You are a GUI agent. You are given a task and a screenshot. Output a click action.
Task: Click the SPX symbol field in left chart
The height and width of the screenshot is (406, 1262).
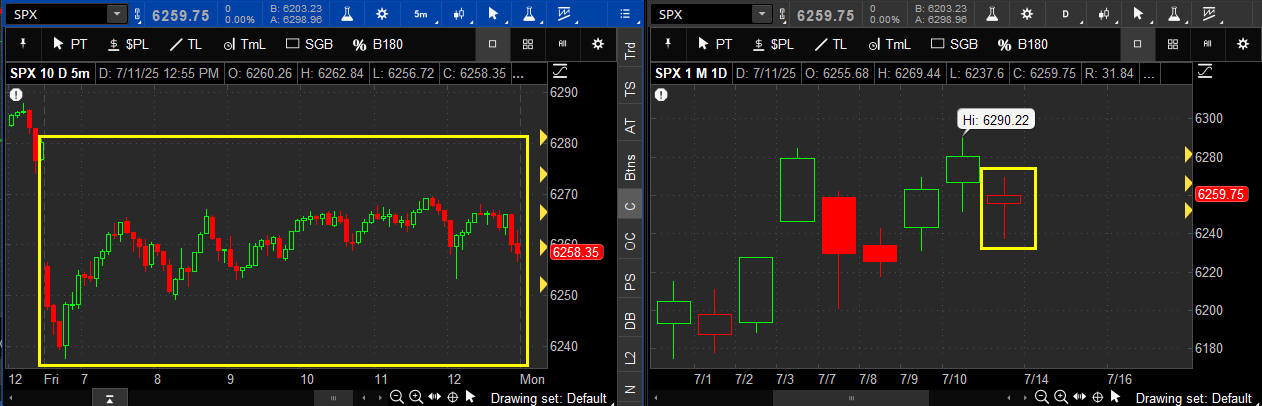coord(57,14)
